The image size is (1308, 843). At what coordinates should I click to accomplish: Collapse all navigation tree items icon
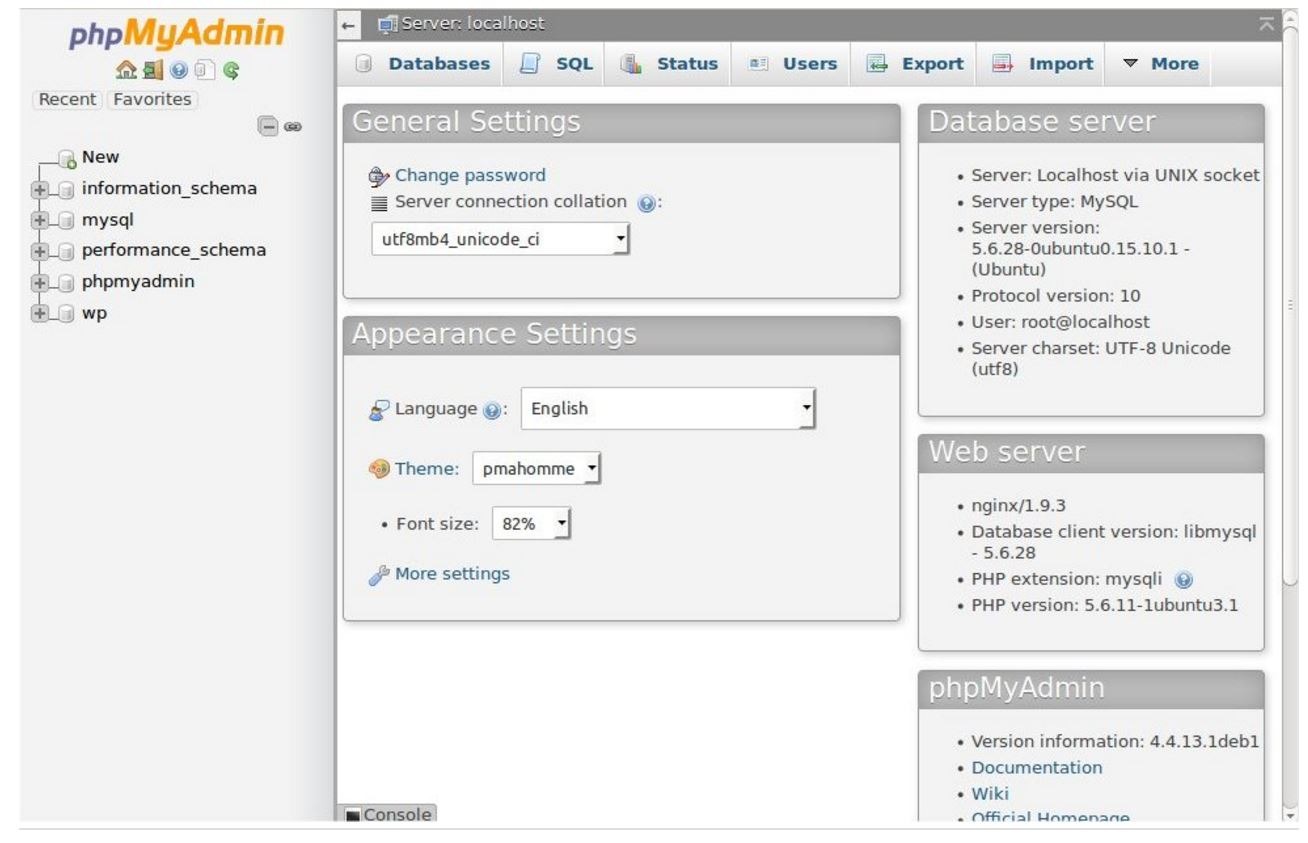coord(267,126)
